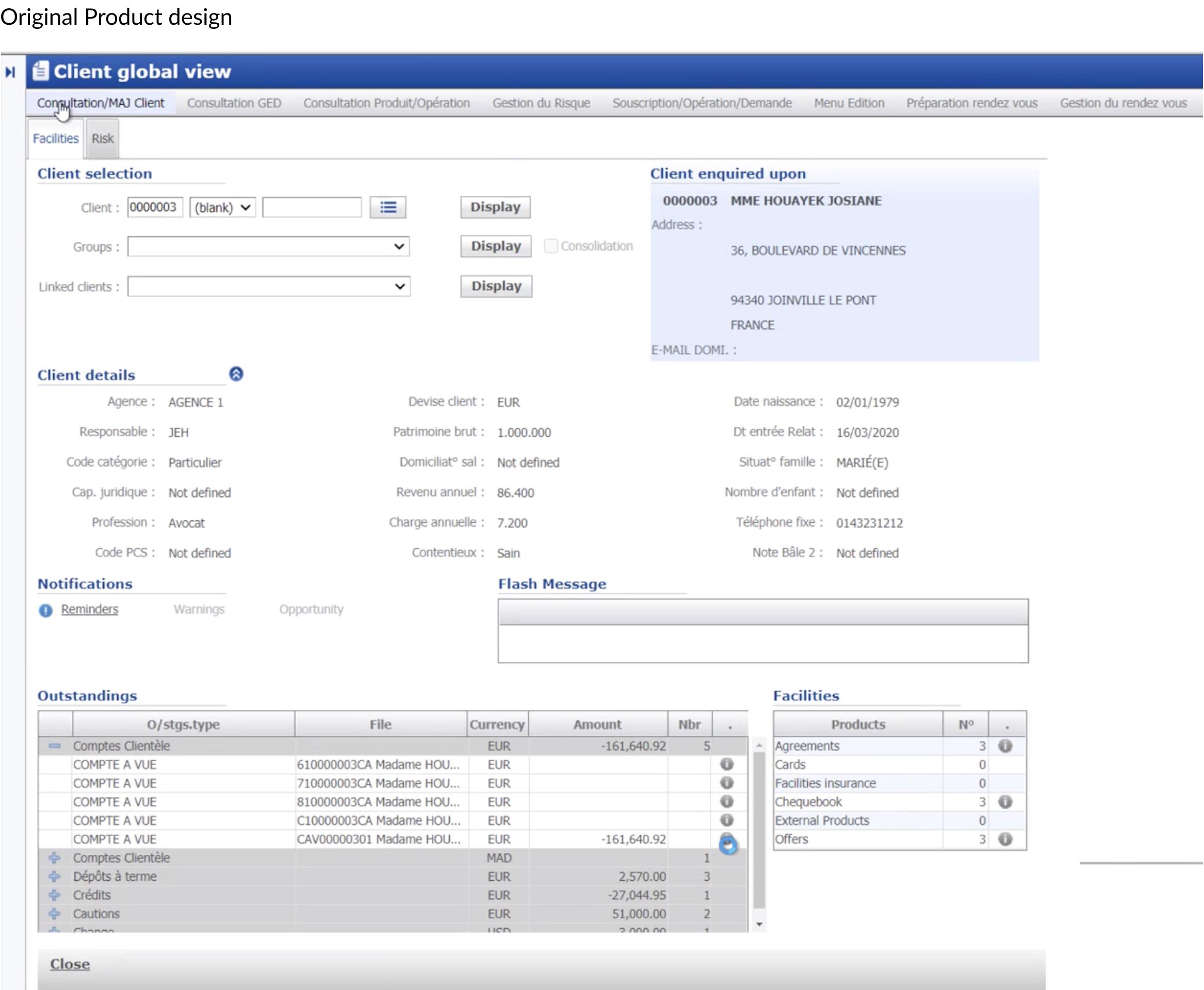The image size is (1204, 990).
Task: Click Display button for Linked clients
Action: (x=496, y=286)
